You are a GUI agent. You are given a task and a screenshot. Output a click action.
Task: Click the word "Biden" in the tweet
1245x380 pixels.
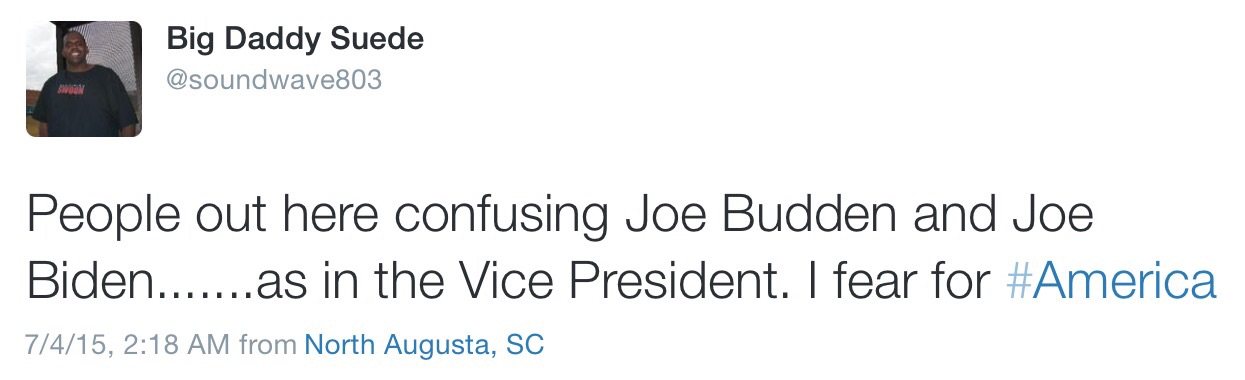click(x=87, y=283)
